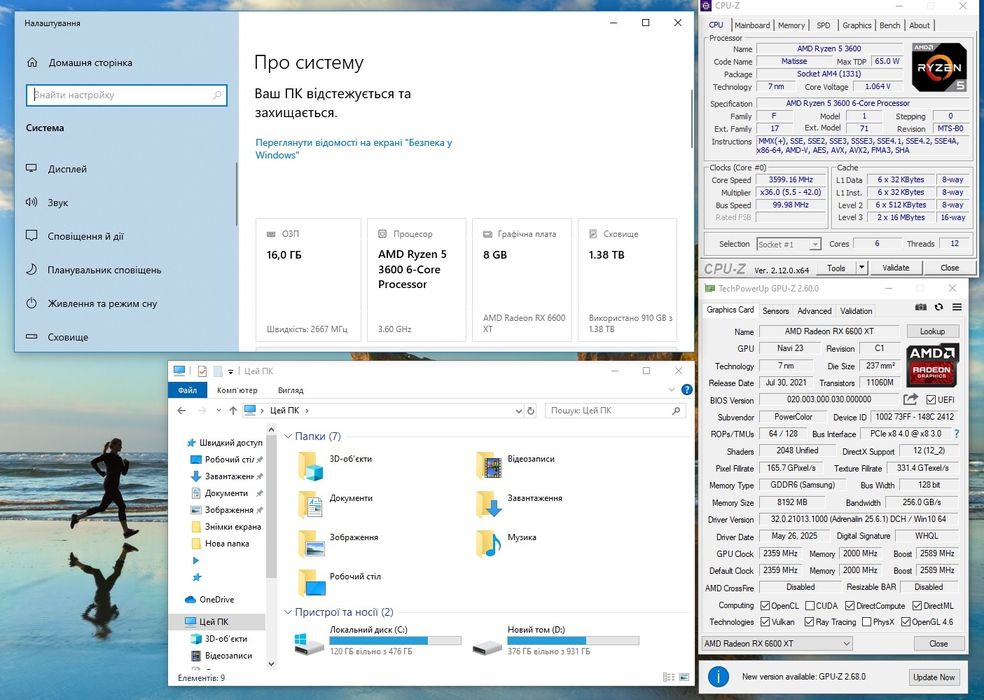The image size is (984, 700).
Task: Select Дисплей in Settings sidebar
Action: pos(67,169)
